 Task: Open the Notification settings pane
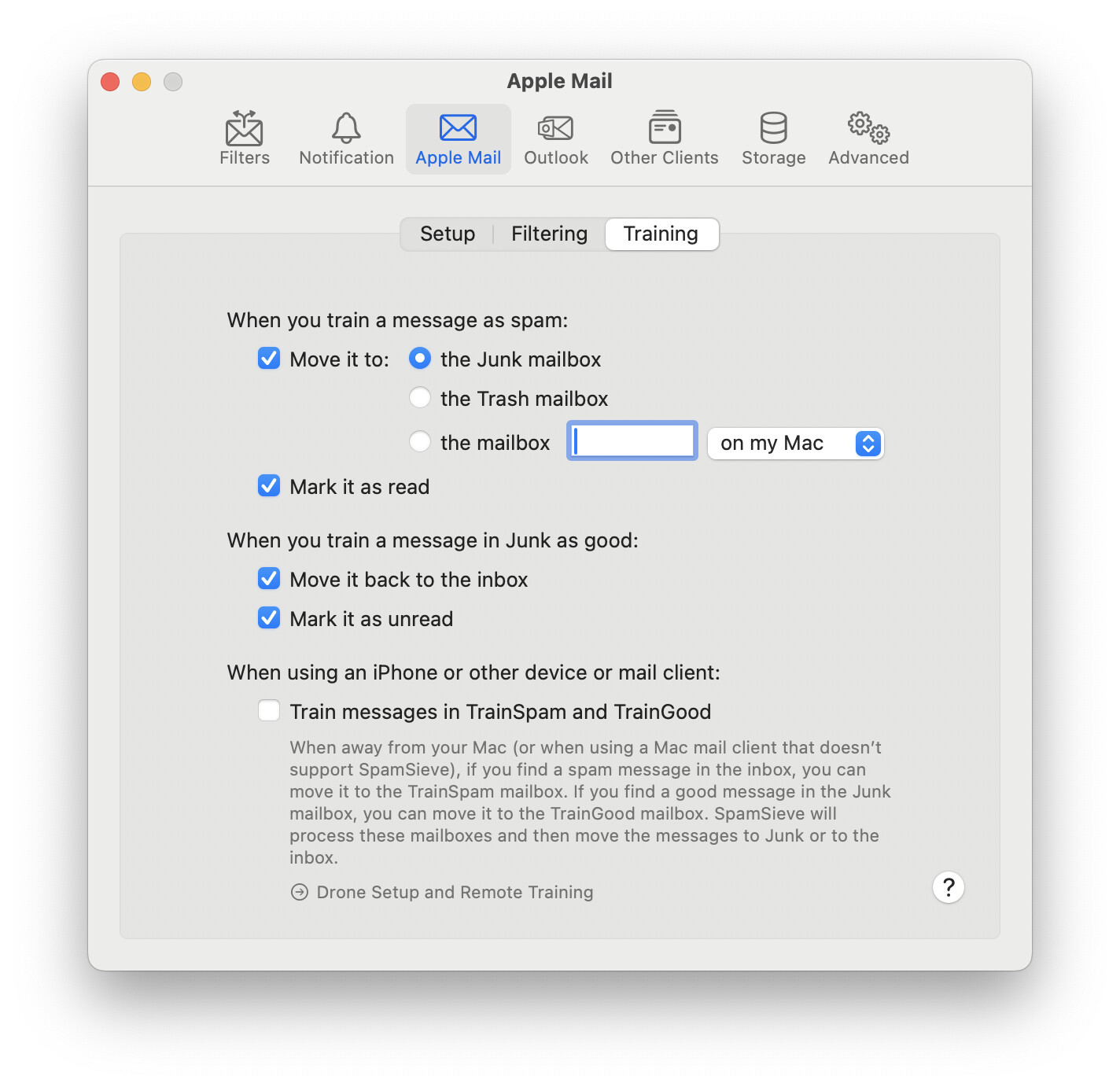[x=346, y=138]
